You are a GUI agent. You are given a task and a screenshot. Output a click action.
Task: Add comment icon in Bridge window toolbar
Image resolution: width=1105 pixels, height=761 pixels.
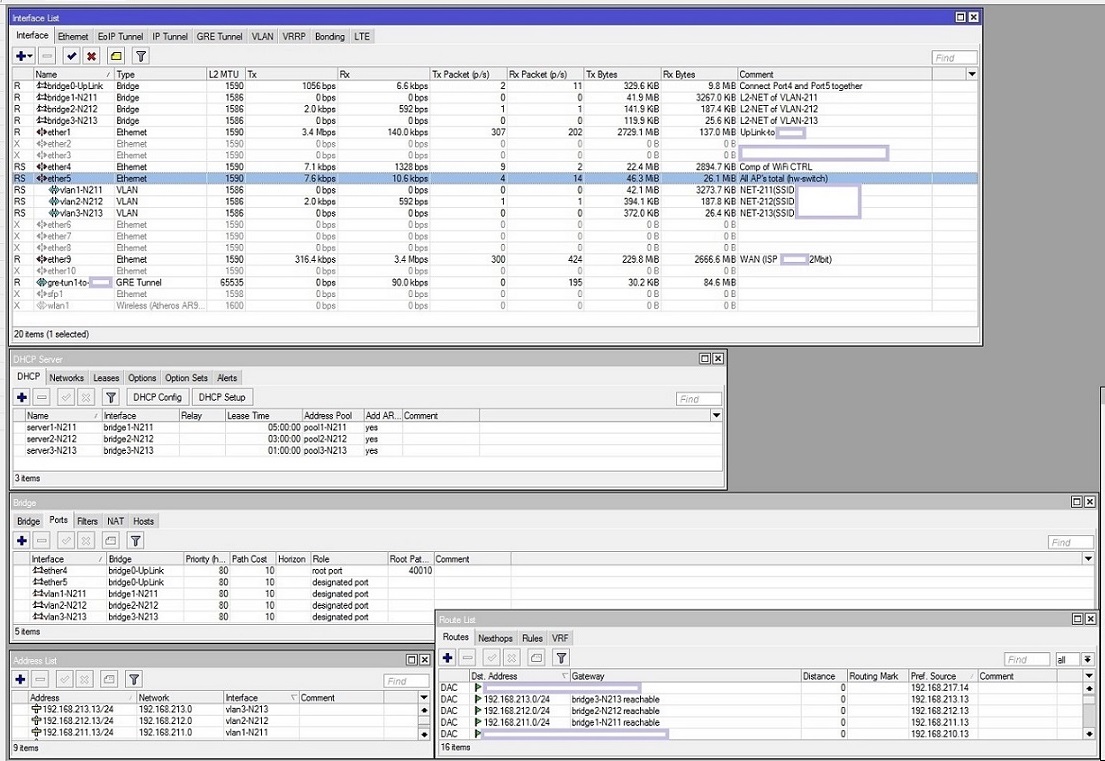point(111,540)
